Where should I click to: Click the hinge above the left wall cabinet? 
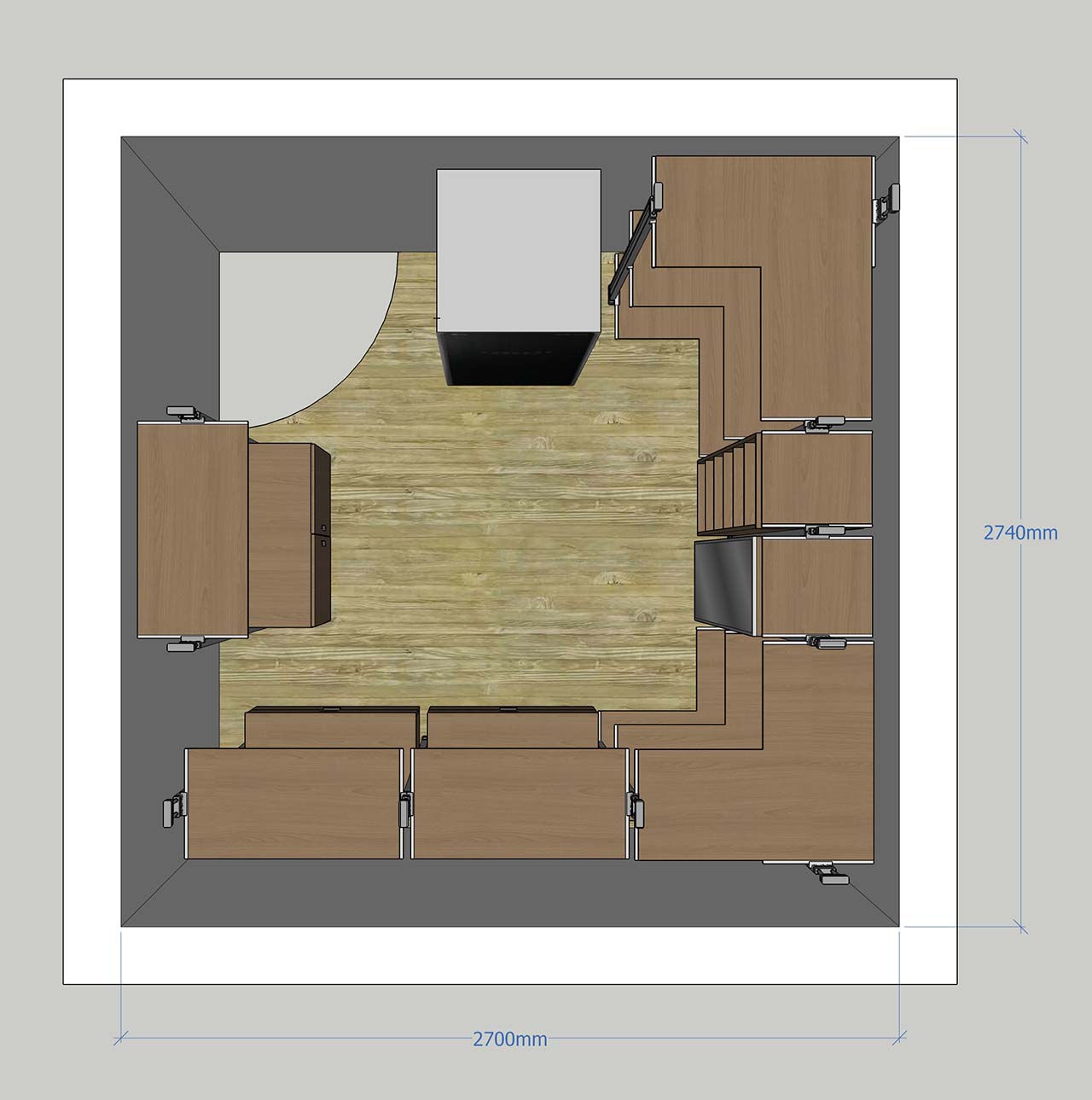[187, 414]
